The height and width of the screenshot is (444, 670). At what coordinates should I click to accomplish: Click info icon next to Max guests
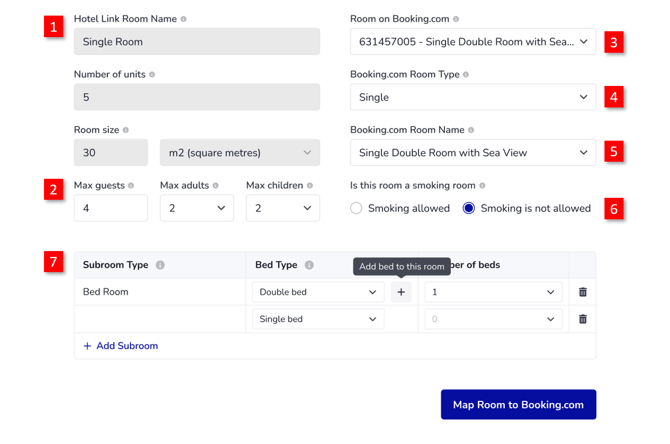(130, 186)
